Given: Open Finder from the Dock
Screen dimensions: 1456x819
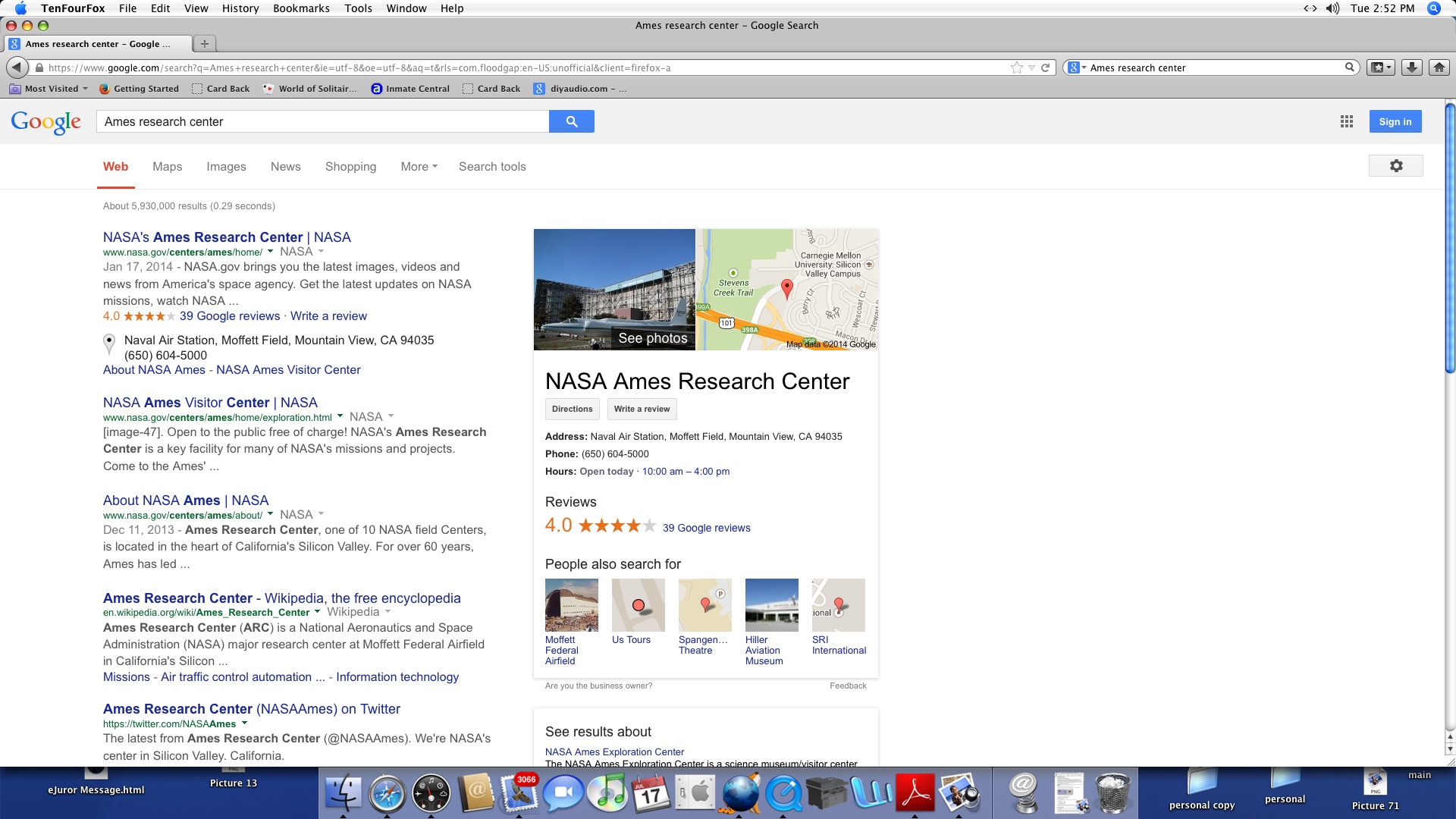Looking at the screenshot, I should pos(344,793).
